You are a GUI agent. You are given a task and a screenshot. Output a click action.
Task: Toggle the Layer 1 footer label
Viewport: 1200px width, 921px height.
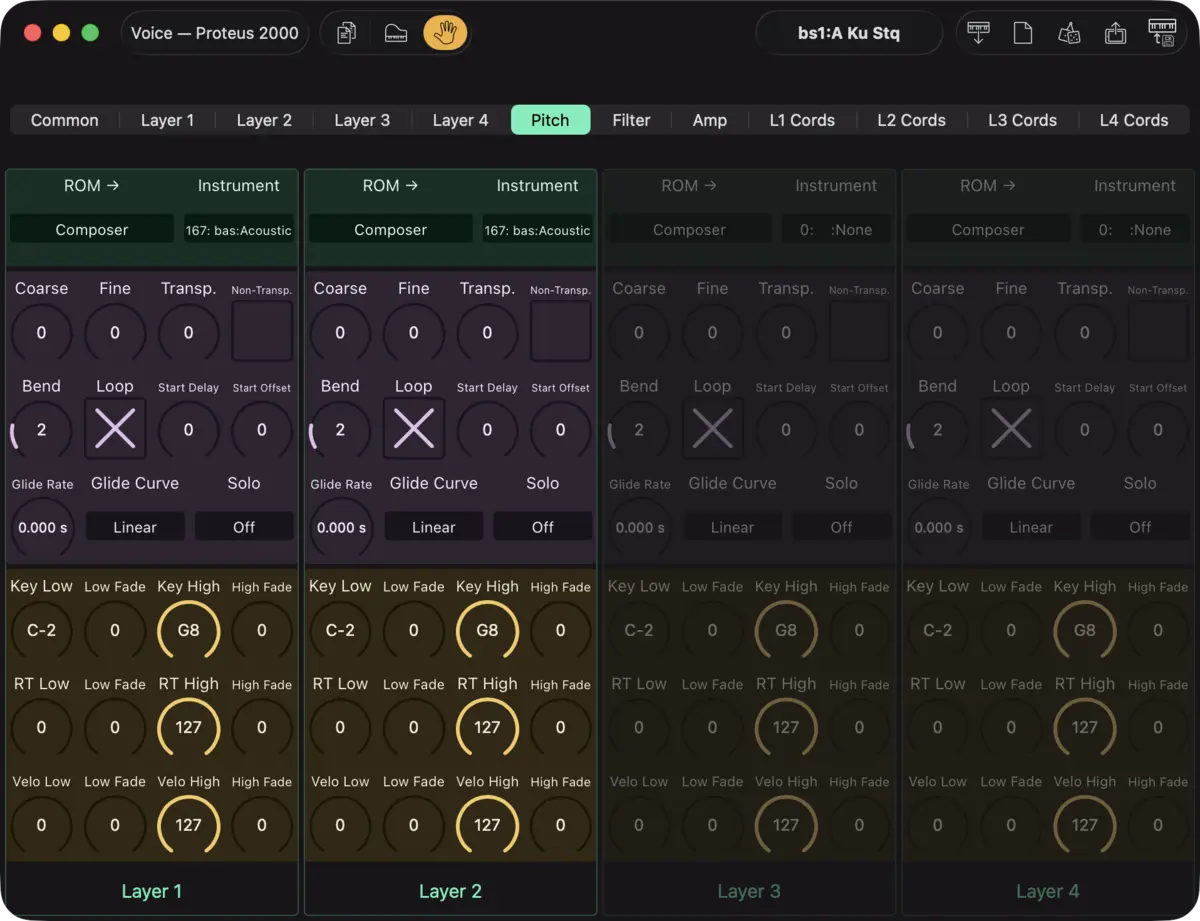point(152,891)
